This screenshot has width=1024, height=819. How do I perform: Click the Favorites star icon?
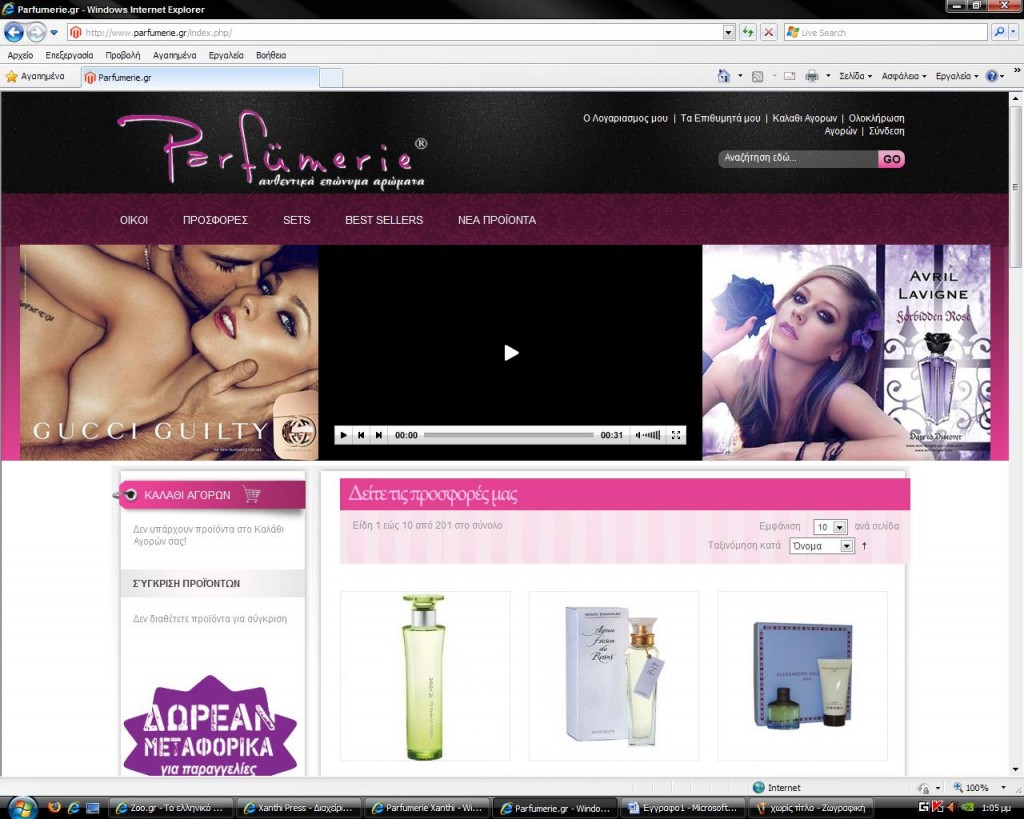coord(12,76)
